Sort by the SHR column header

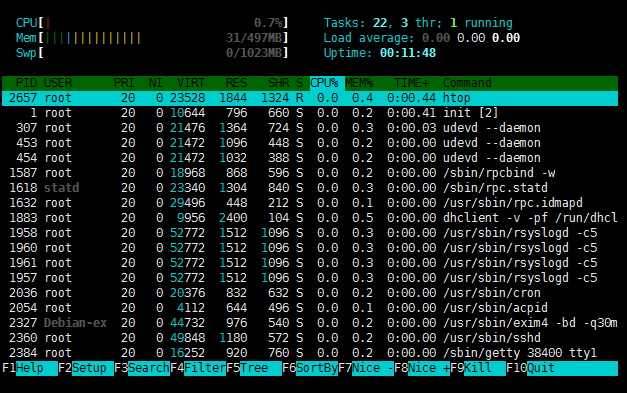coord(279,83)
